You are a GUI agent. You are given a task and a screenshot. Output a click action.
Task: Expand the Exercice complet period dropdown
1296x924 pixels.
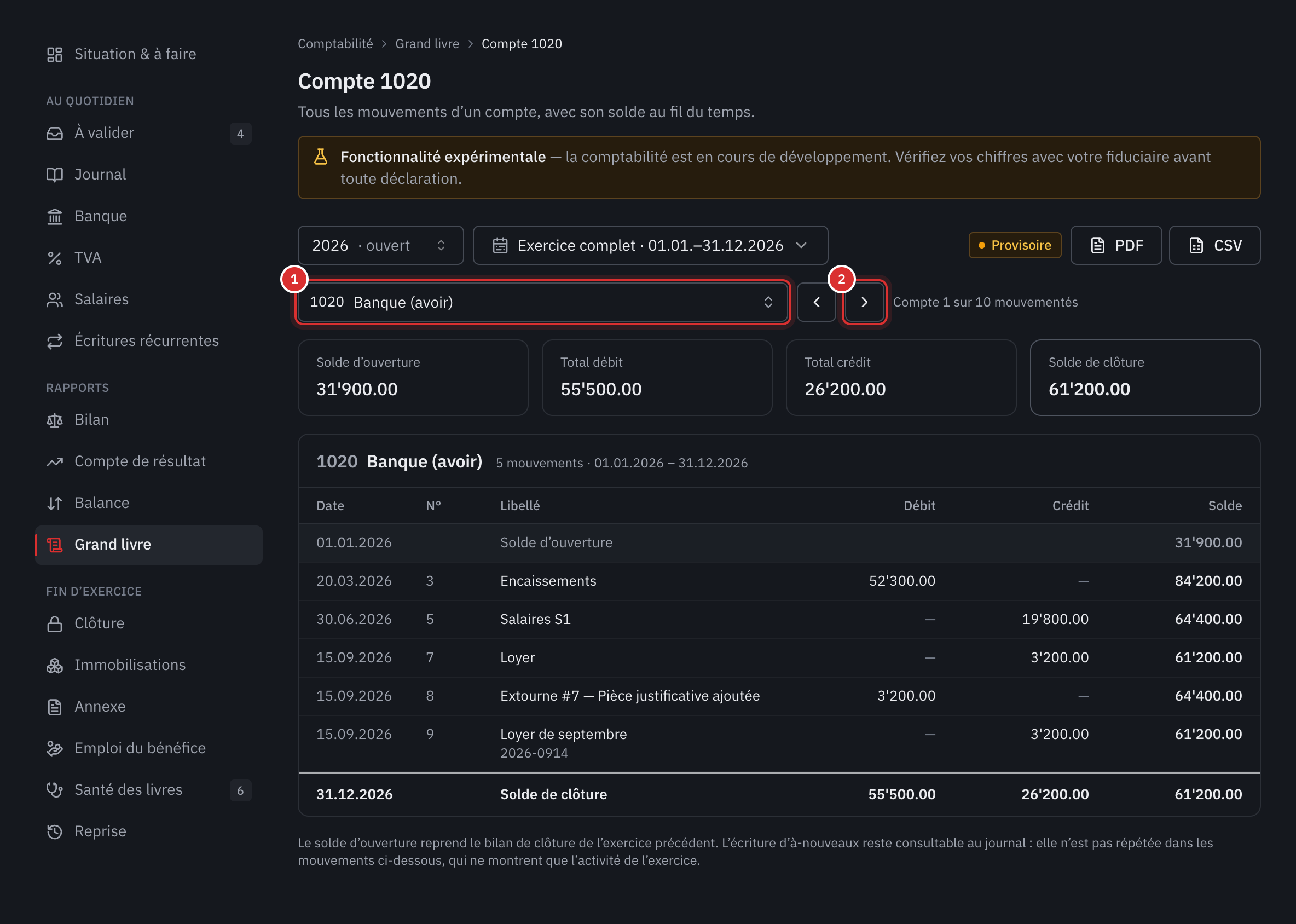pyautogui.click(x=650, y=245)
